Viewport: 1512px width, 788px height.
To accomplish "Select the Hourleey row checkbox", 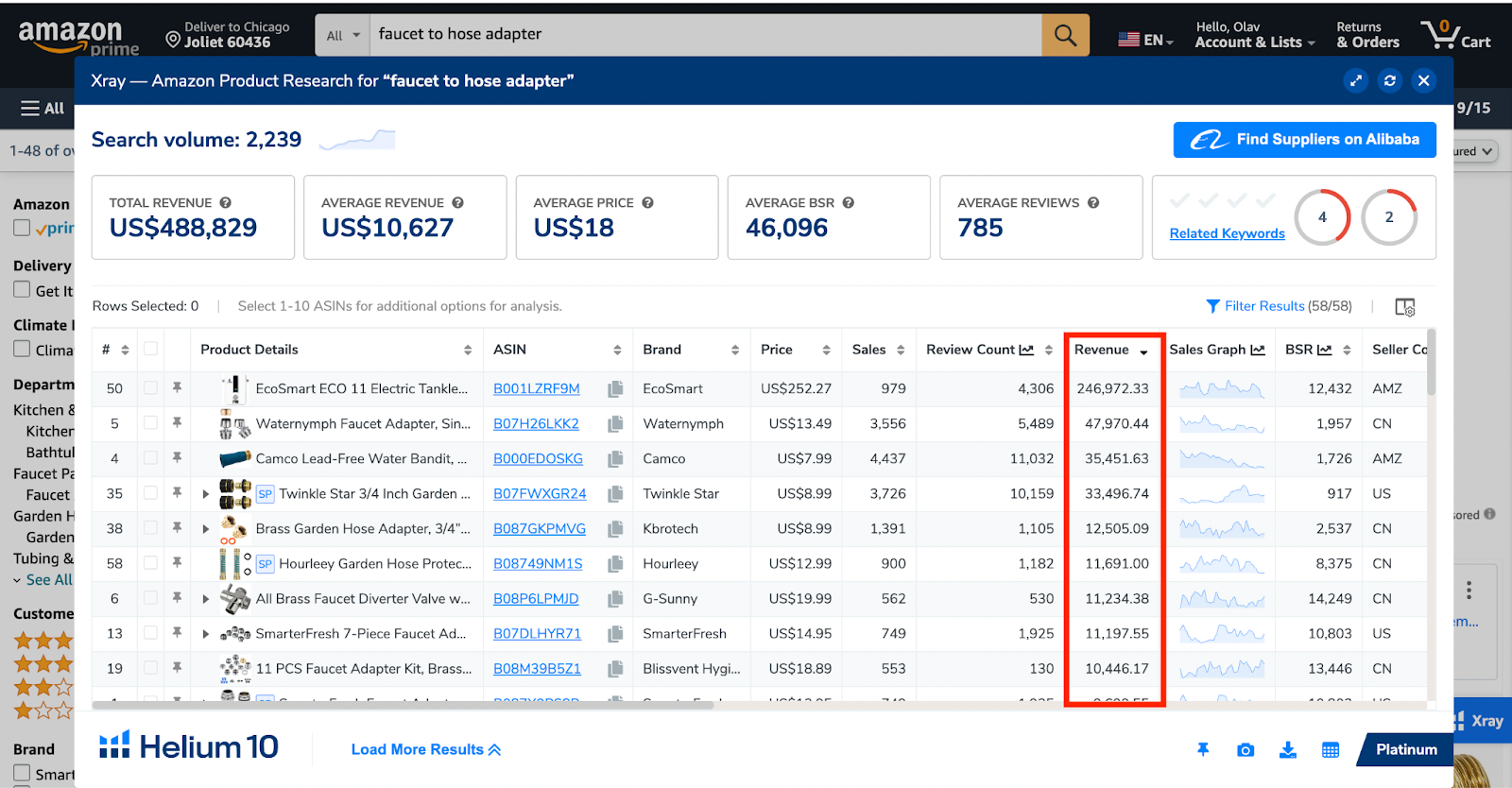I will (150, 562).
